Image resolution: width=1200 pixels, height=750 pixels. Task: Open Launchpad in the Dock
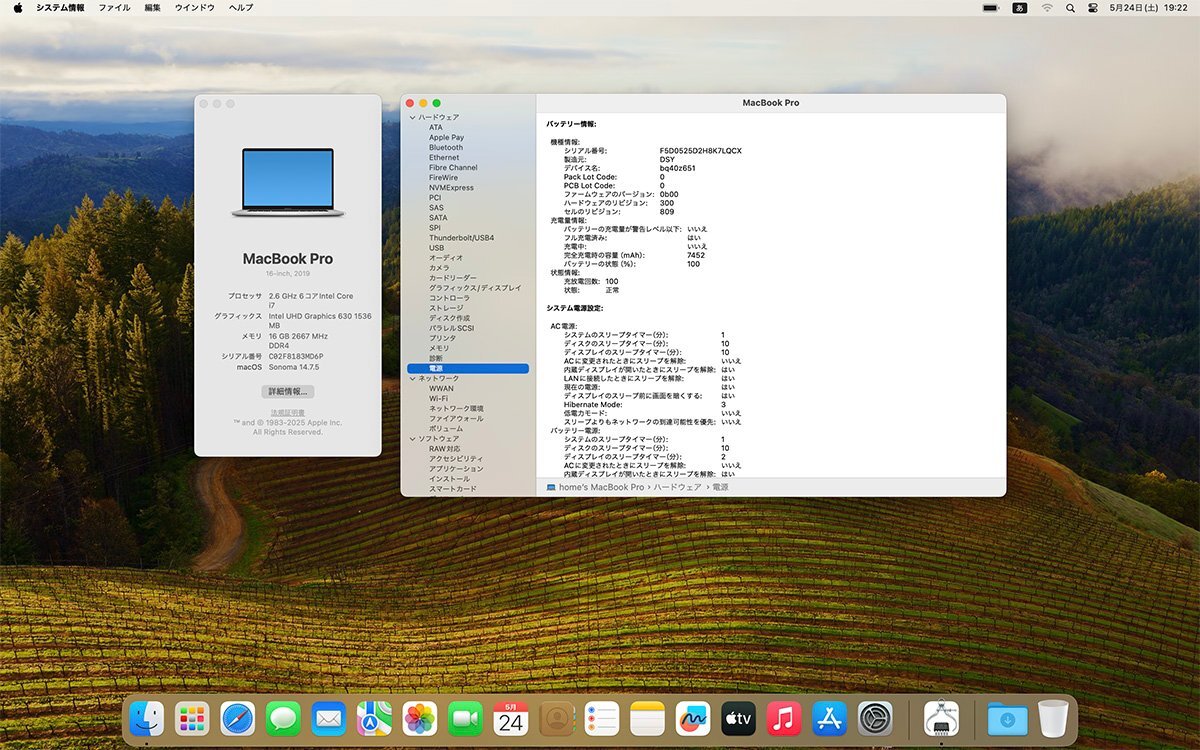(x=192, y=718)
